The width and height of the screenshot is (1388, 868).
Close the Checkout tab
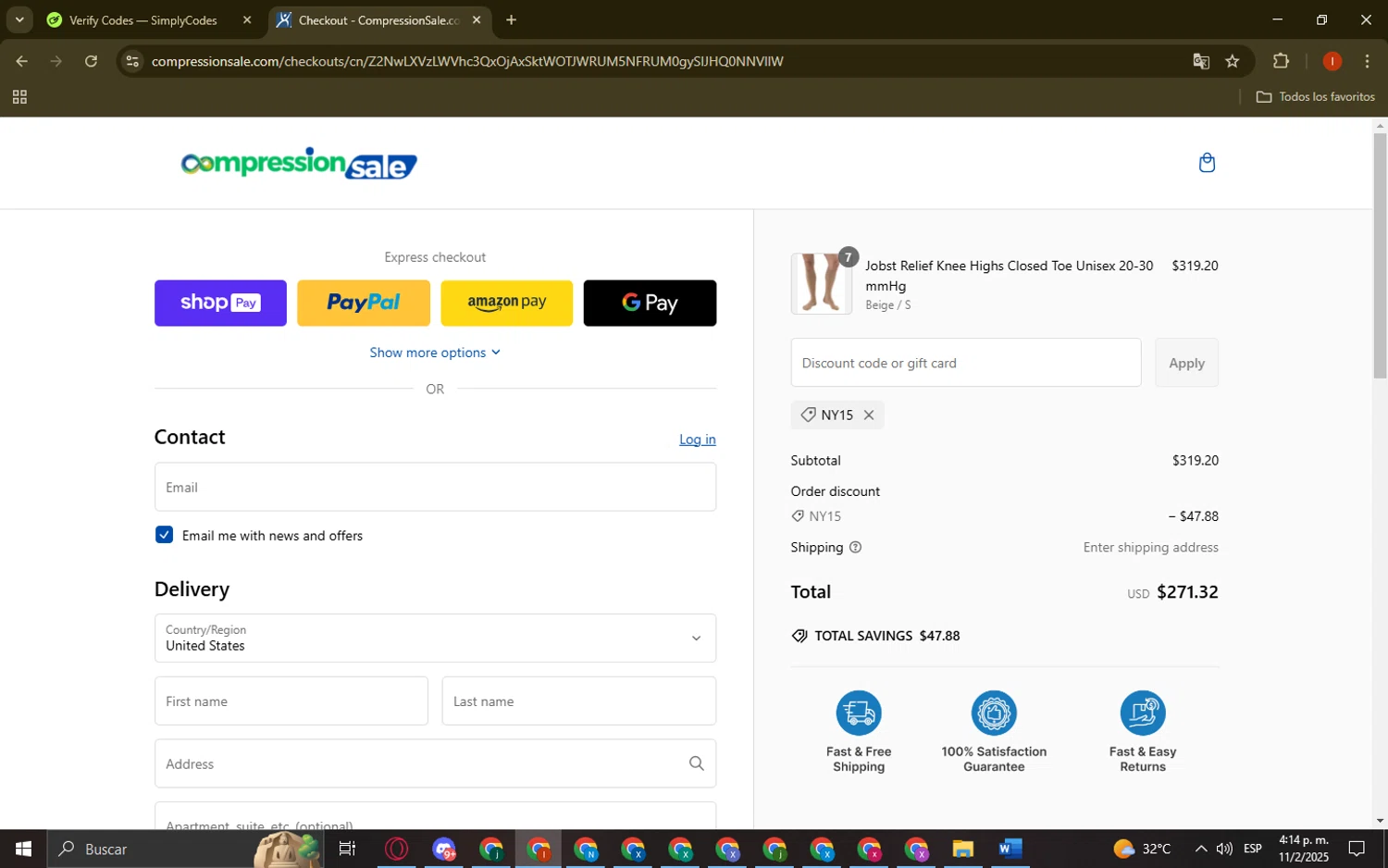477,20
